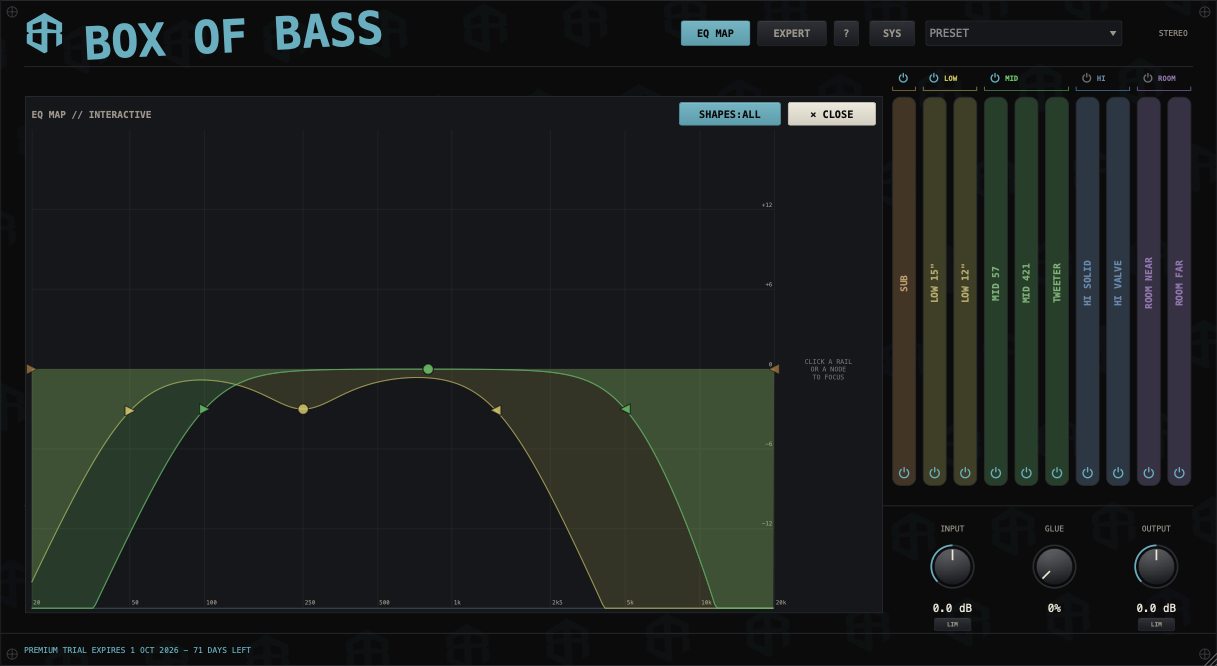Toggle power on the HI VALVE channel strip

1118,472
